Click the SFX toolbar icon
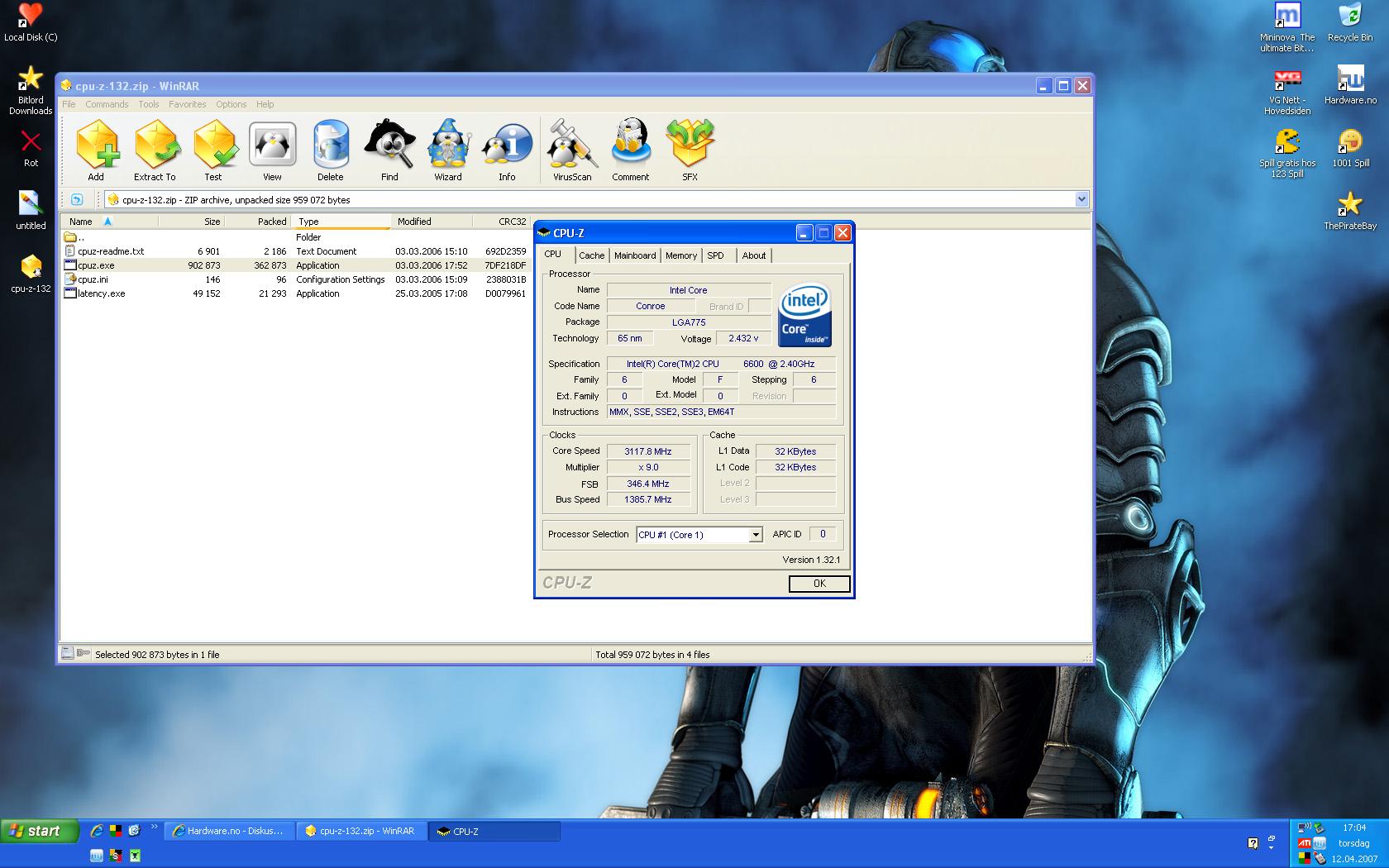This screenshot has width=1389, height=868. click(x=690, y=150)
